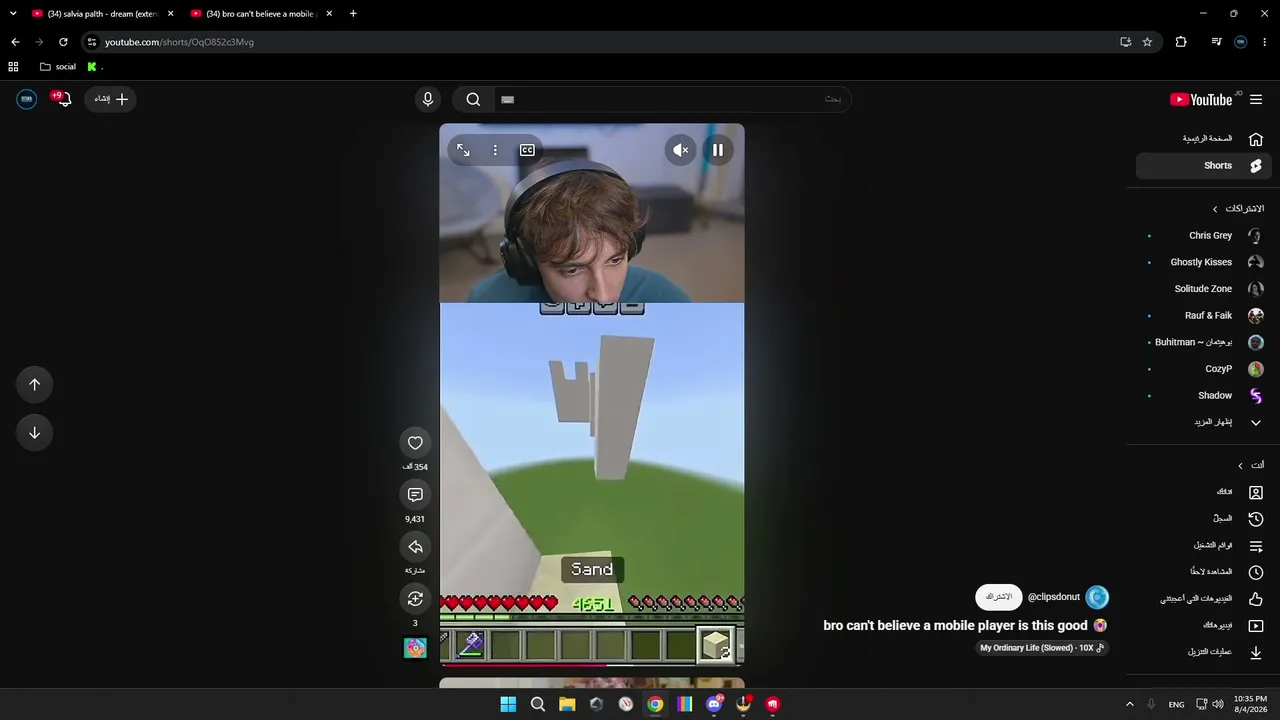Open the sound thumbnail under the remix button
The height and width of the screenshot is (720, 1280).
click(x=415, y=649)
